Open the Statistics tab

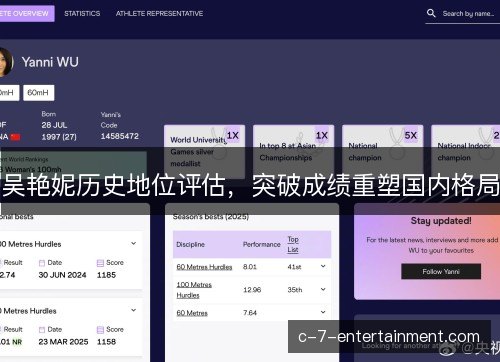pyautogui.click(x=82, y=14)
